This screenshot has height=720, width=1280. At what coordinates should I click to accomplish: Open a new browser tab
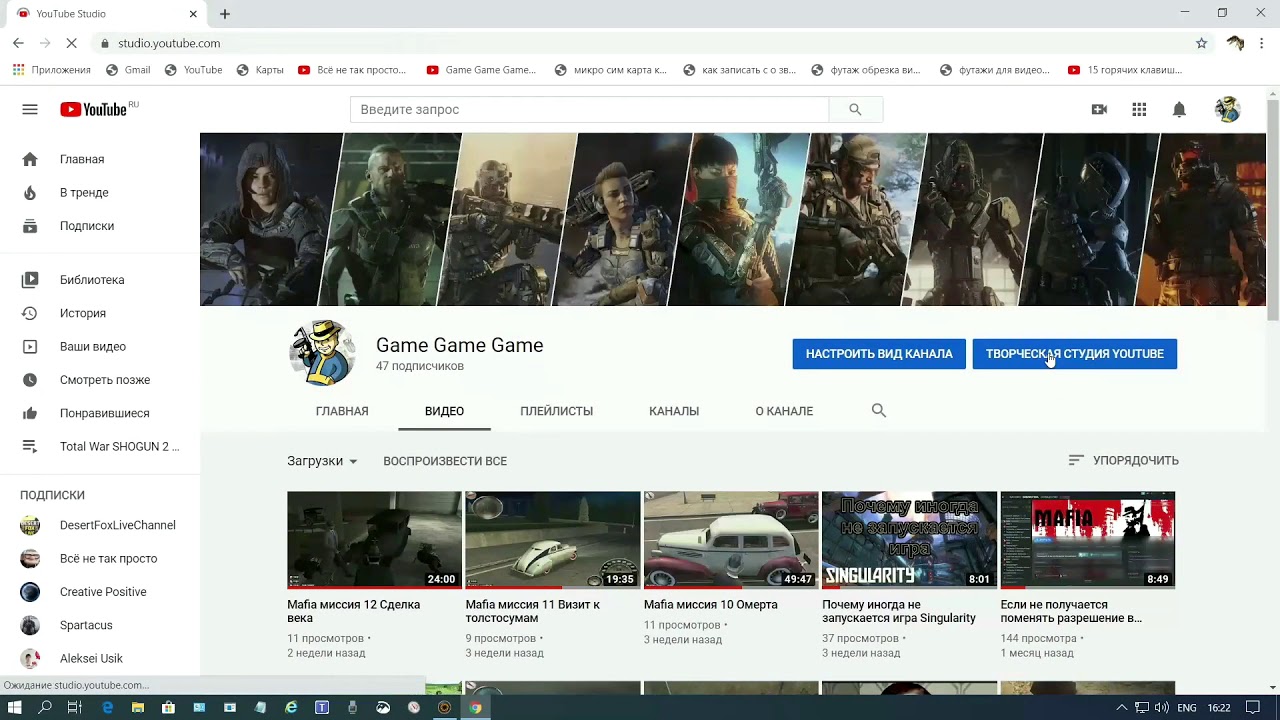tap(225, 14)
